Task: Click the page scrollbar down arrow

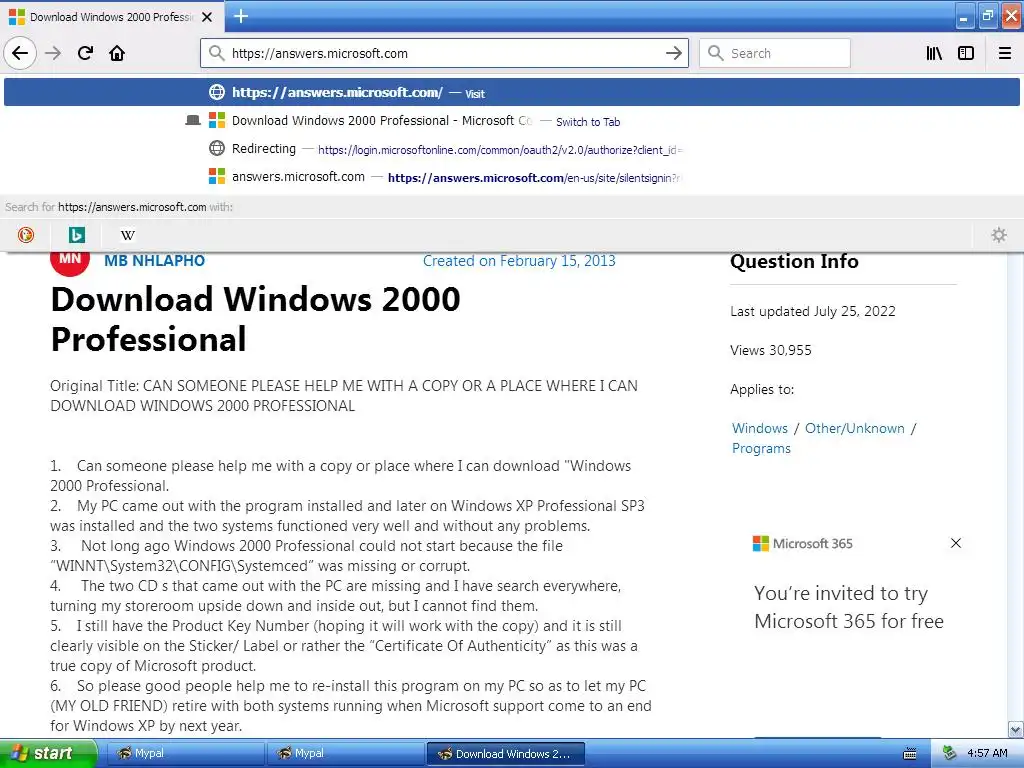Action: (x=1015, y=729)
